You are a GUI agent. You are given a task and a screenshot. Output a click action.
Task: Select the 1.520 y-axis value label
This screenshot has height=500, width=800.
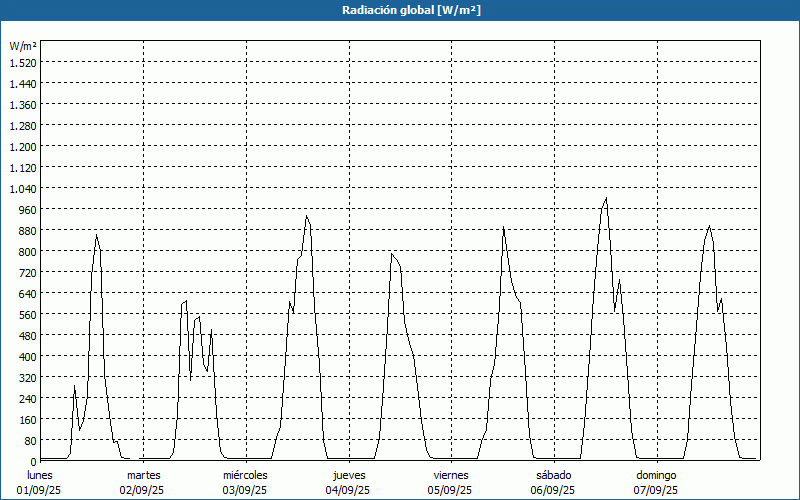click(22, 62)
